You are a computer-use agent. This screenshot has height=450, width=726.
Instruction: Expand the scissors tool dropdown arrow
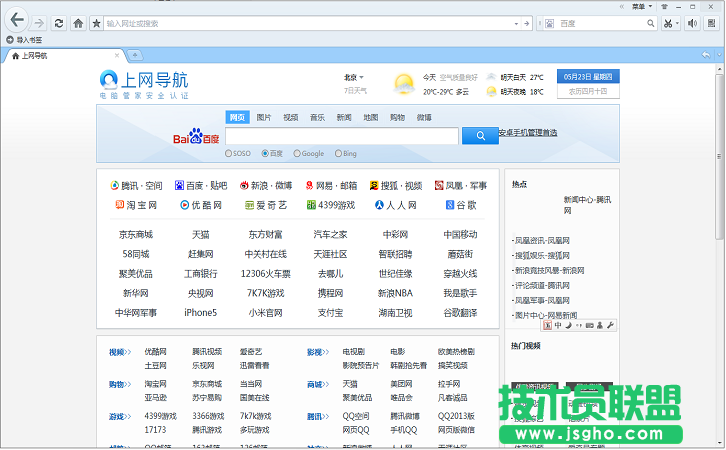(677, 23)
